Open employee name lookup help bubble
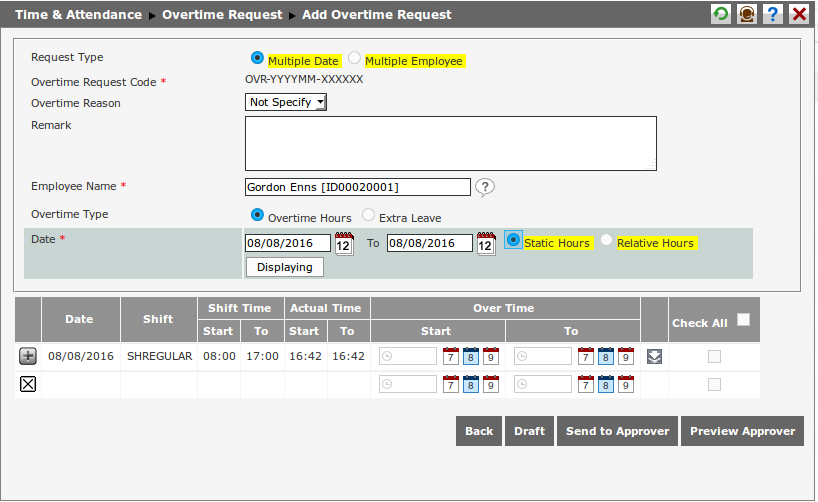Viewport: 818px width, 502px height. click(485, 187)
